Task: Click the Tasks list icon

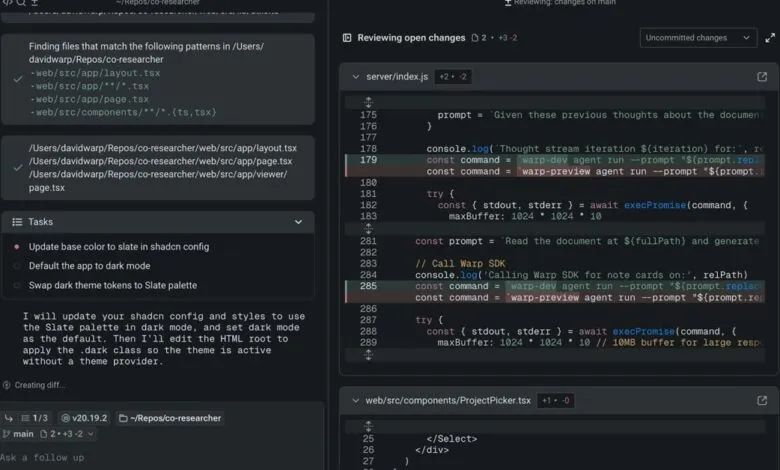Action: 17,222
